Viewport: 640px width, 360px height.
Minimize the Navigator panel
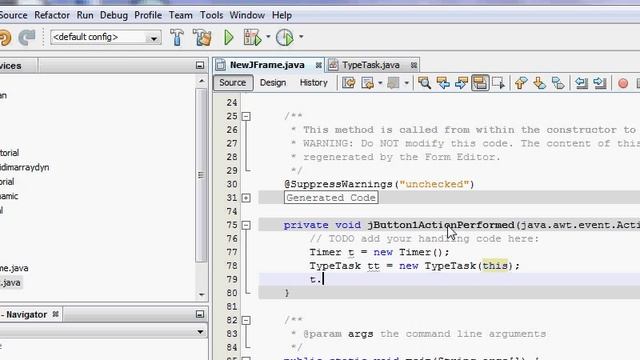(200, 314)
